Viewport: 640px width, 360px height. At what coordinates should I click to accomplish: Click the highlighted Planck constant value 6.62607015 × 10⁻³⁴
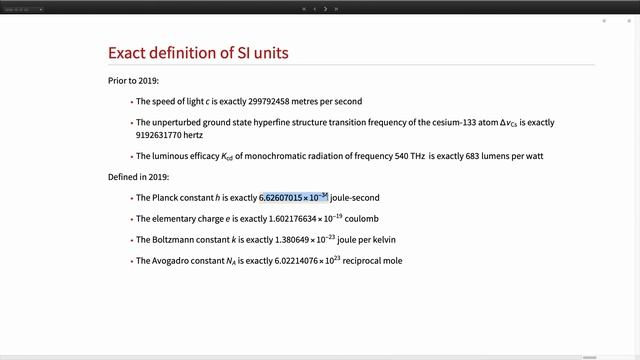pyautogui.click(x=293, y=198)
